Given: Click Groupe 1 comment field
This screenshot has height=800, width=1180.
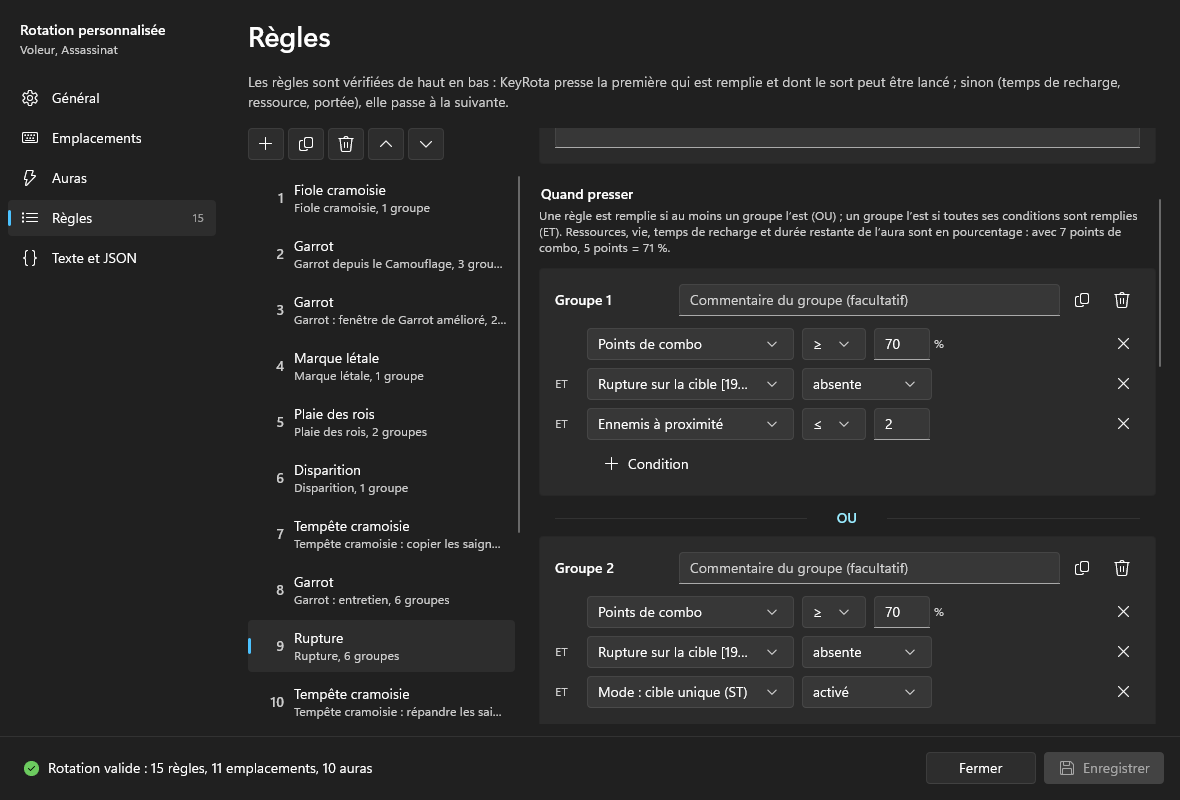Looking at the screenshot, I should [x=869, y=300].
